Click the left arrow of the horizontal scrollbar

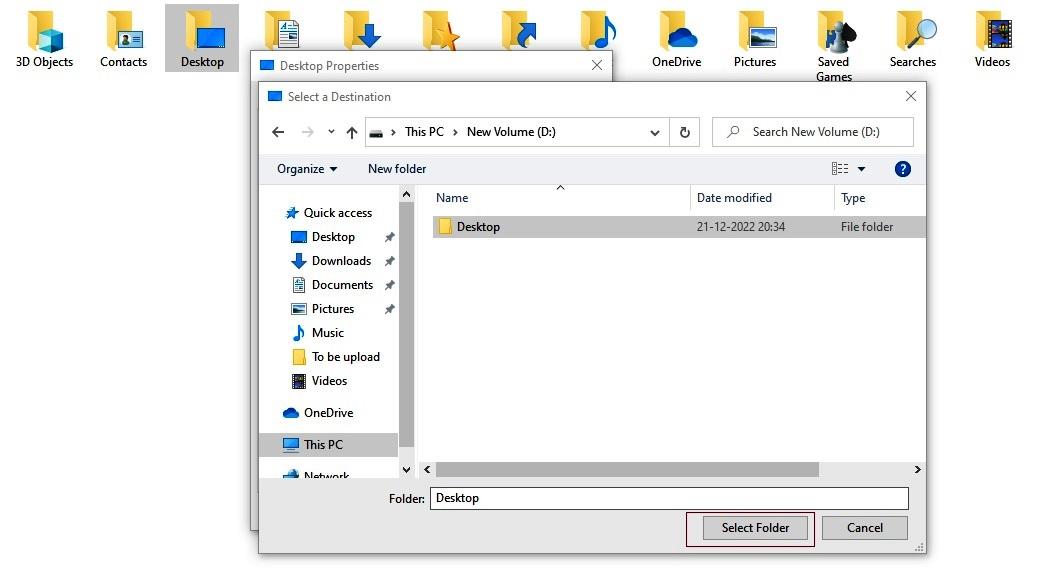427,470
